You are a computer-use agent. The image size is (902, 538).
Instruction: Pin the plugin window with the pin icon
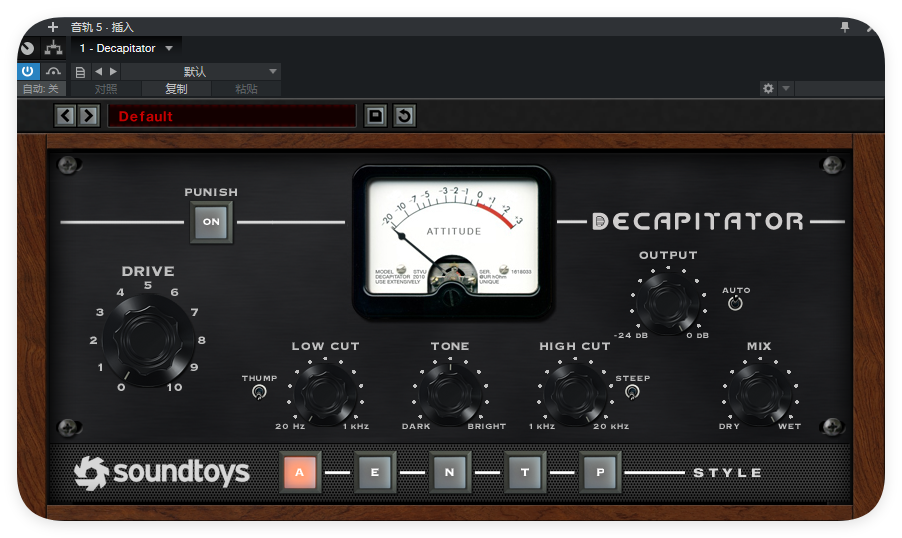pos(844,27)
